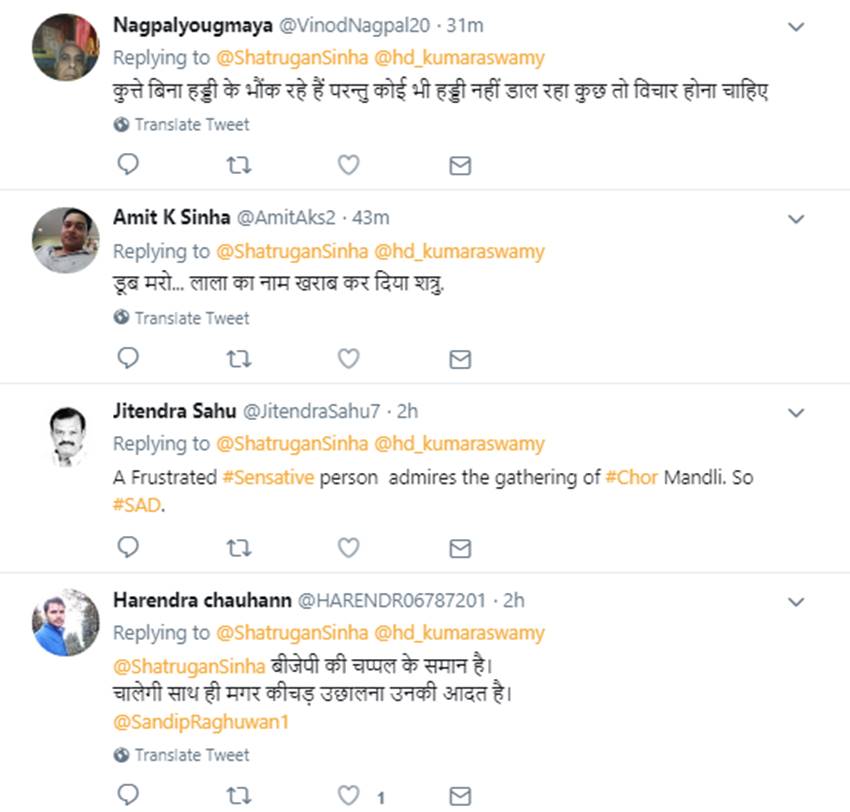Send Harendra chauhann's tweet via direct message
Image resolution: width=850 pixels, height=812 pixels.
(x=460, y=796)
